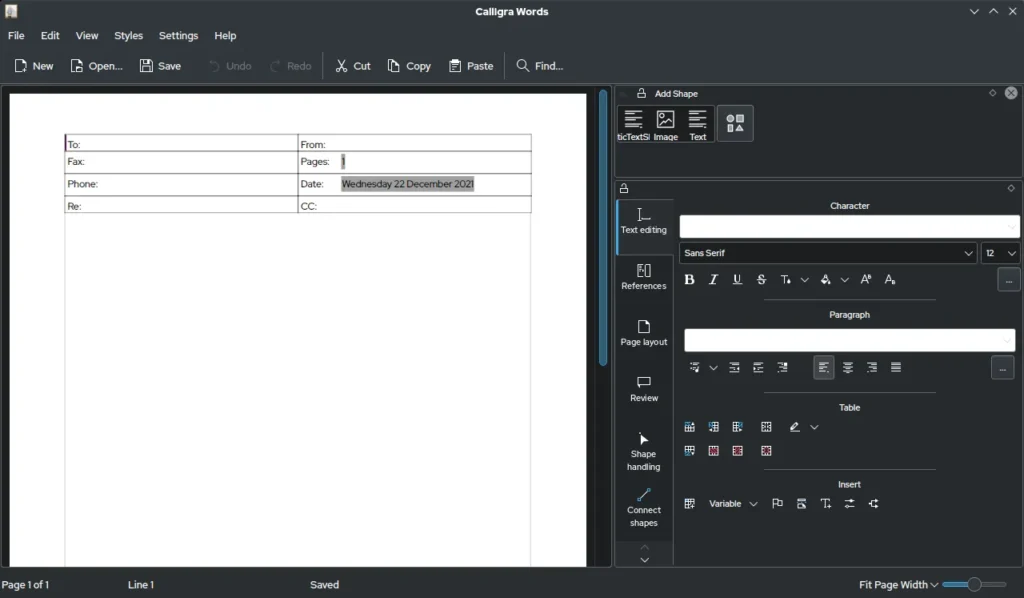1024x598 pixels.
Task: Merge table cells
Action: [x=766, y=427]
